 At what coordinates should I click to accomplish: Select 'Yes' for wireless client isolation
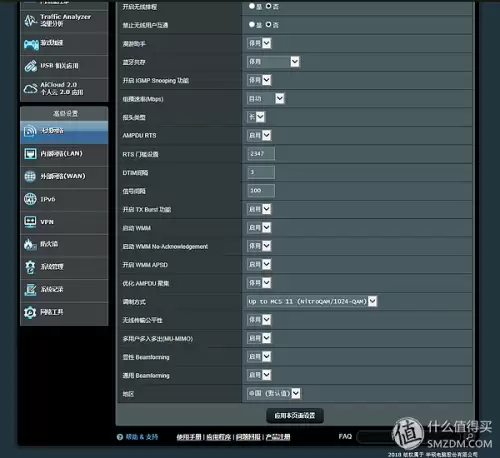252,24
